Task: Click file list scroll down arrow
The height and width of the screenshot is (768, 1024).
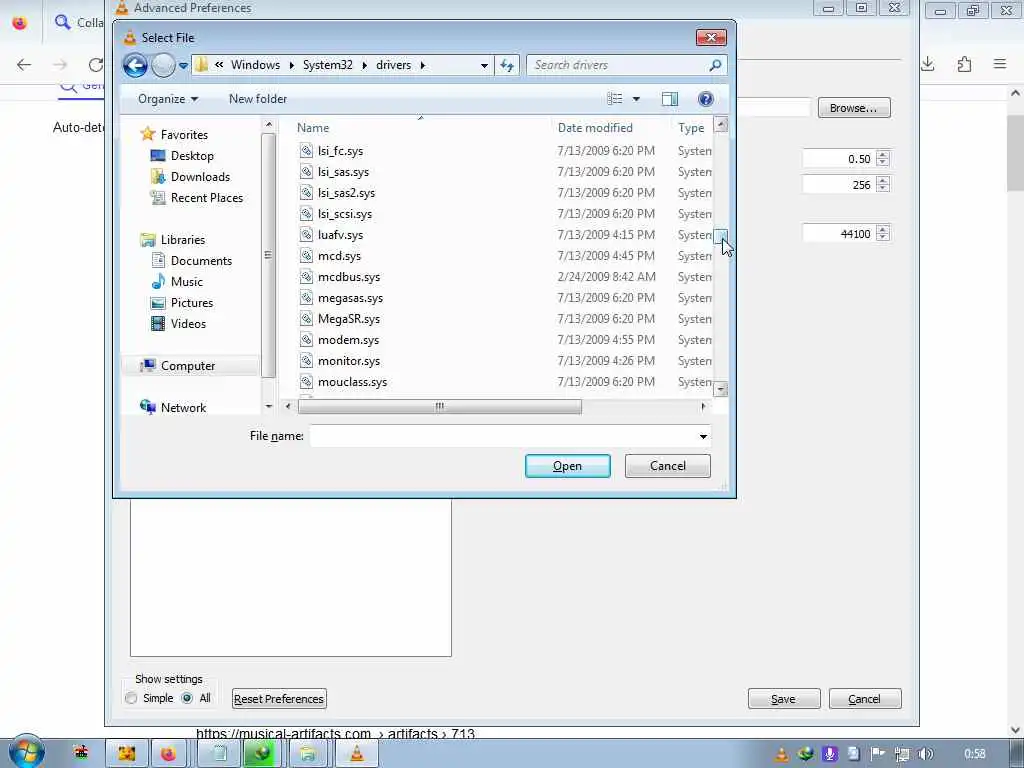Action: [720, 389]
